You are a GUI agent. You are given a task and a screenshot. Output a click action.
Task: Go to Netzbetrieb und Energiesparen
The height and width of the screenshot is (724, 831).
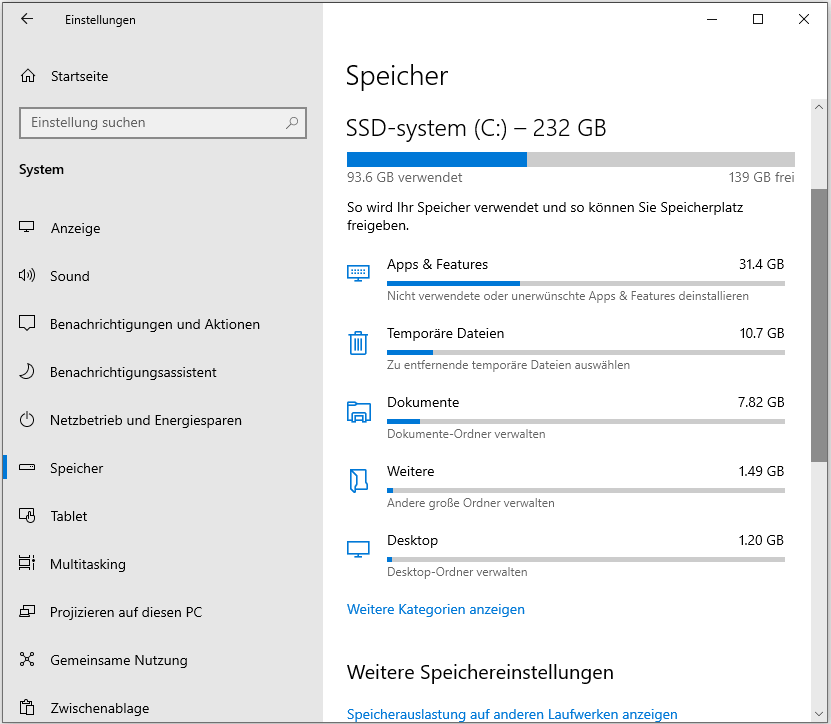point(145,420)
